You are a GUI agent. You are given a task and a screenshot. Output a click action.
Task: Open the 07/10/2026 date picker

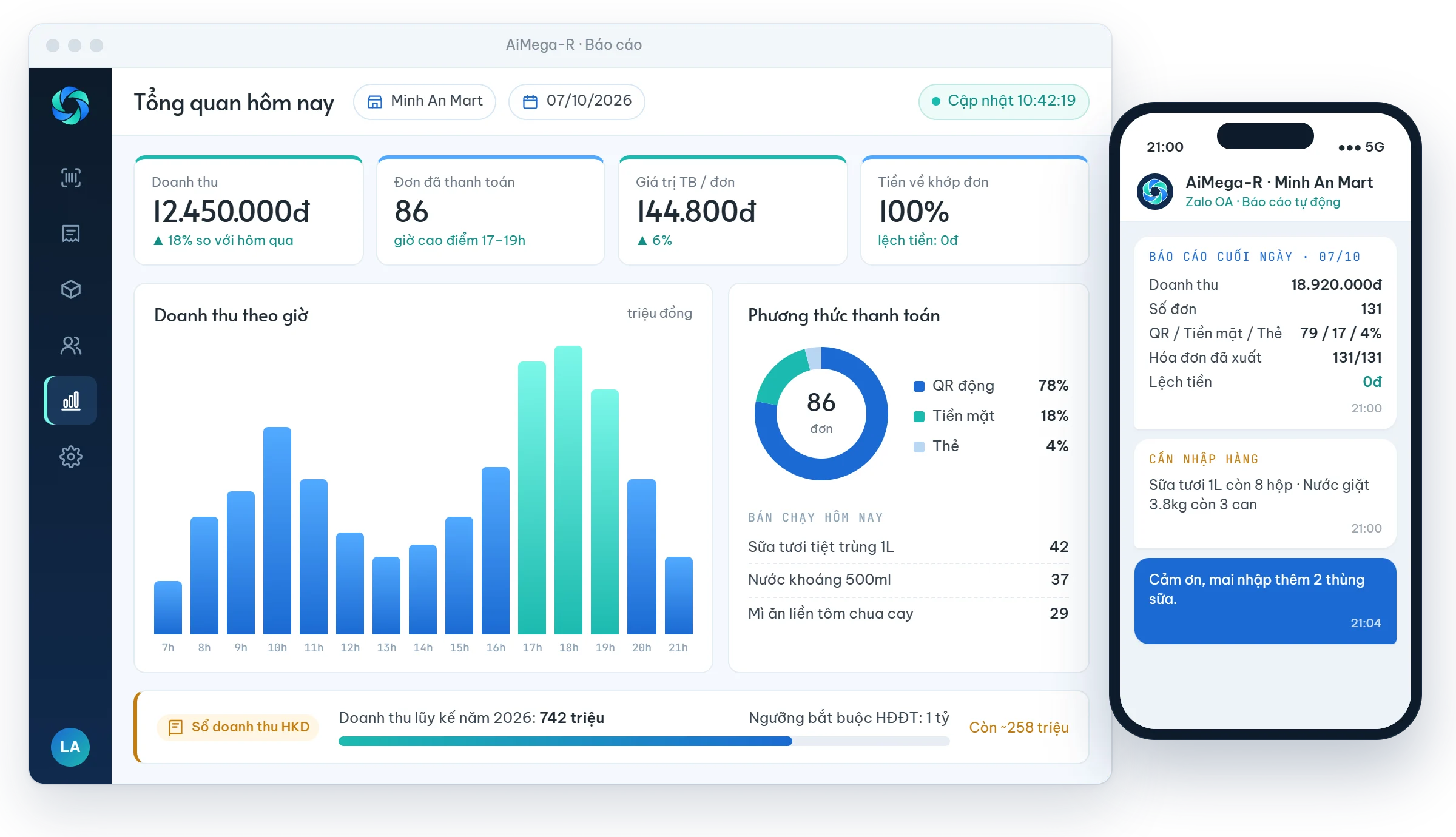pos(577,101)
